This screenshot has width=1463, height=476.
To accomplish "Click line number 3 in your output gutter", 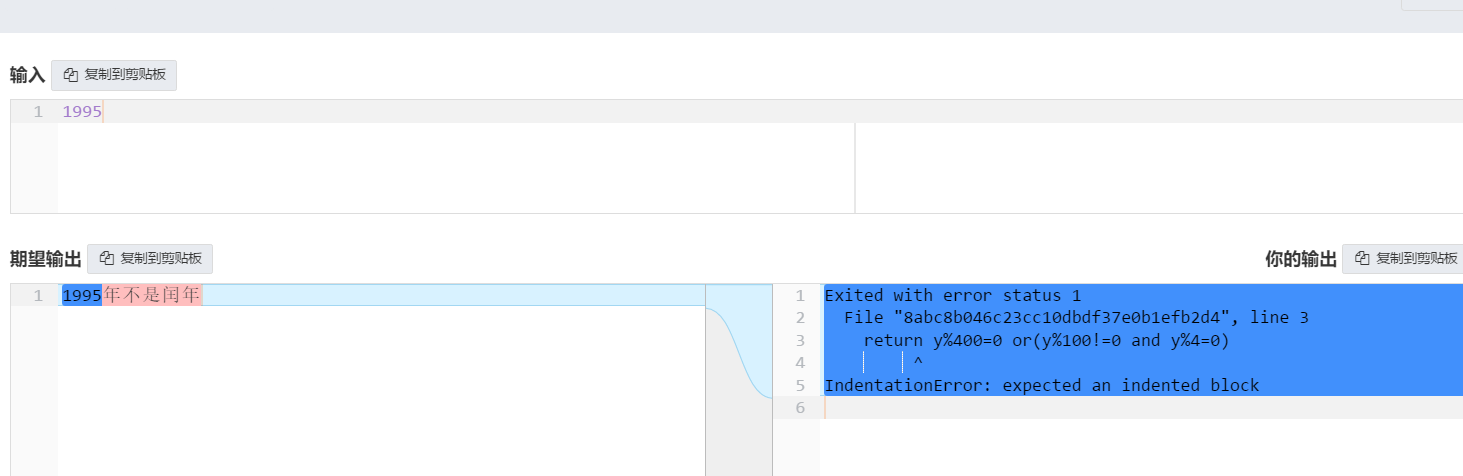I will 800,340.
